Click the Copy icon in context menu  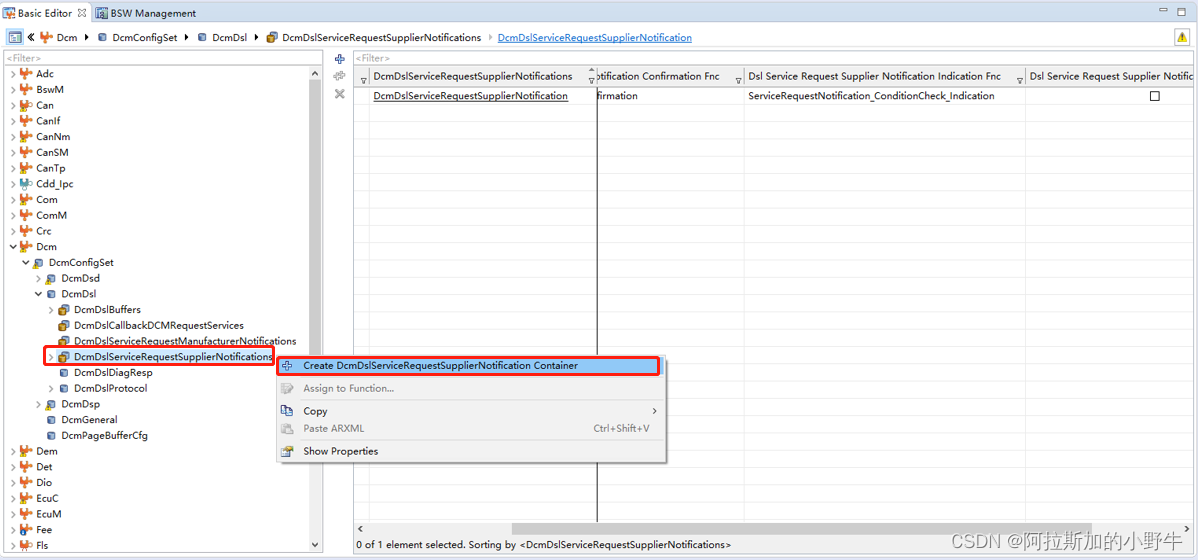coord(287,411)
